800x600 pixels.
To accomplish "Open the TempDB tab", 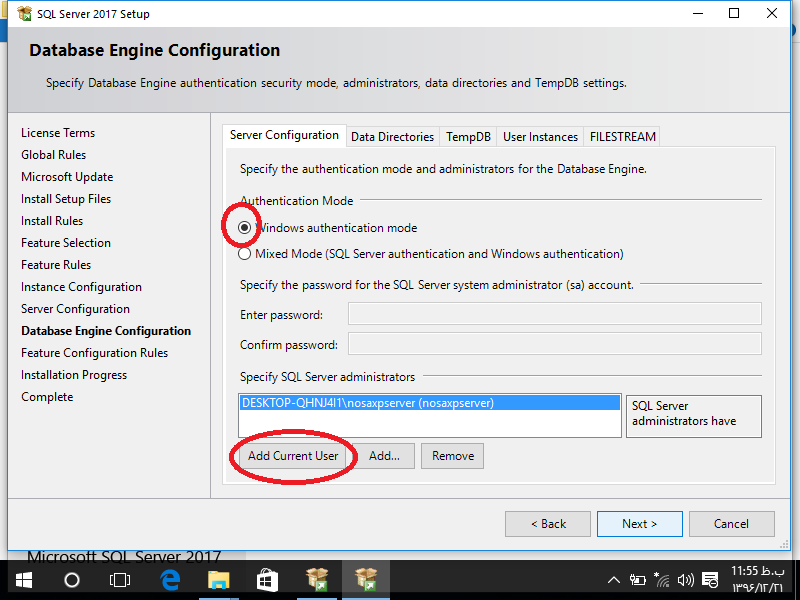I will click(x=468, y=137).
